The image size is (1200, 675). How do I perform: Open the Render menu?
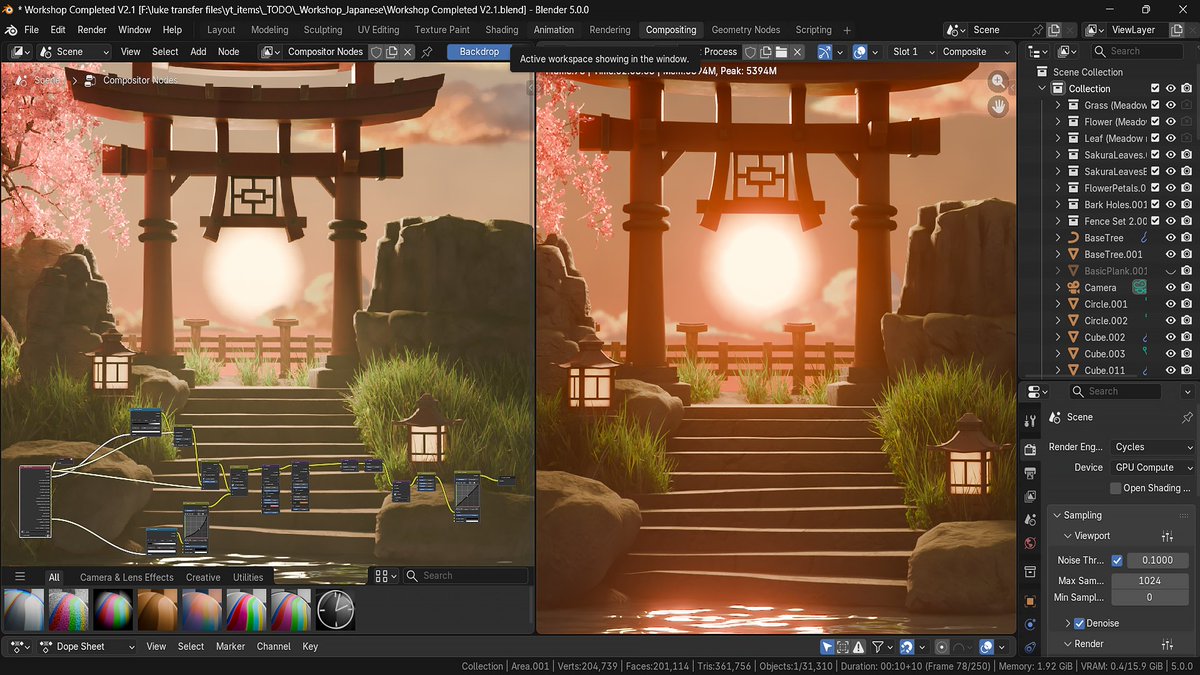pos(92,30)
